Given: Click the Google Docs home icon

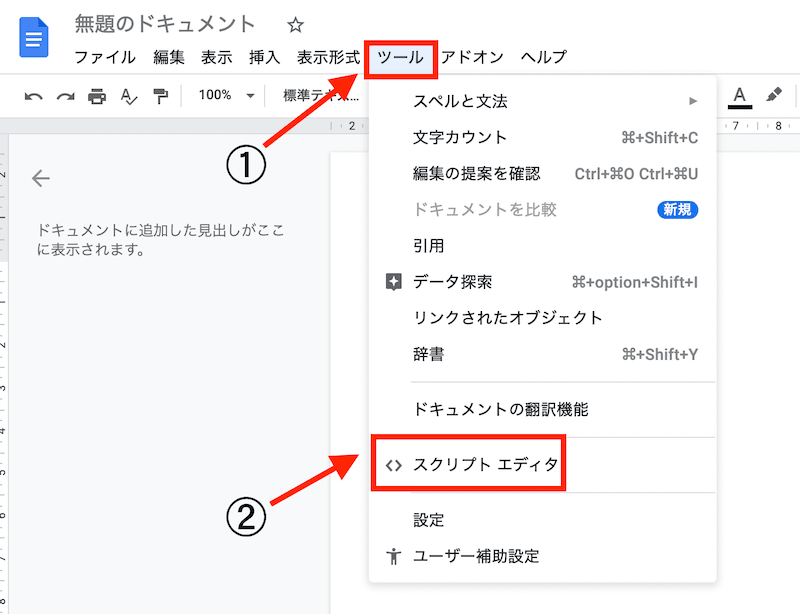Looking at the screenshot, I should [35, 37].
